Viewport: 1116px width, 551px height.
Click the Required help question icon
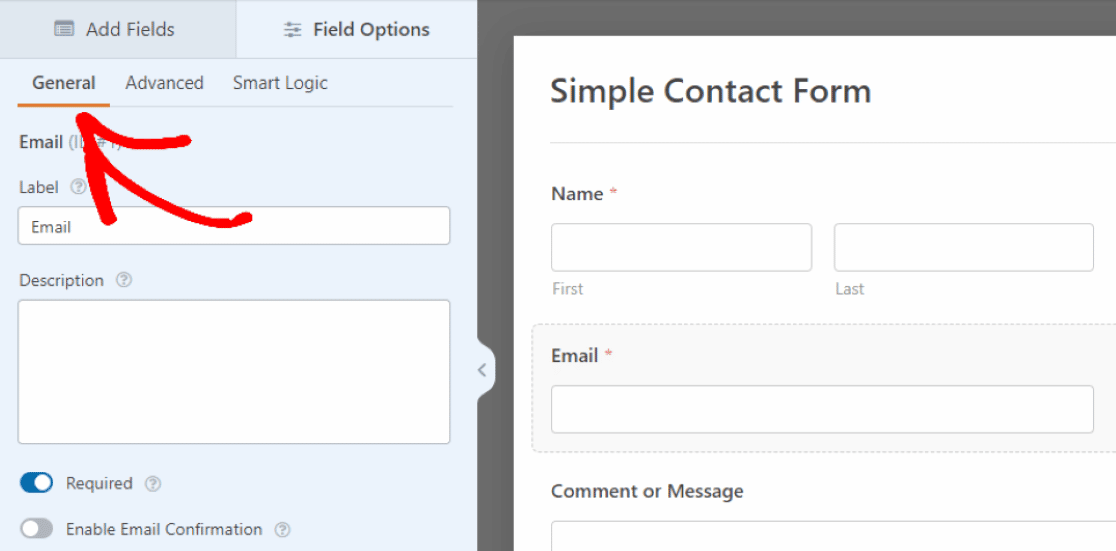click(x=153, y=484)
